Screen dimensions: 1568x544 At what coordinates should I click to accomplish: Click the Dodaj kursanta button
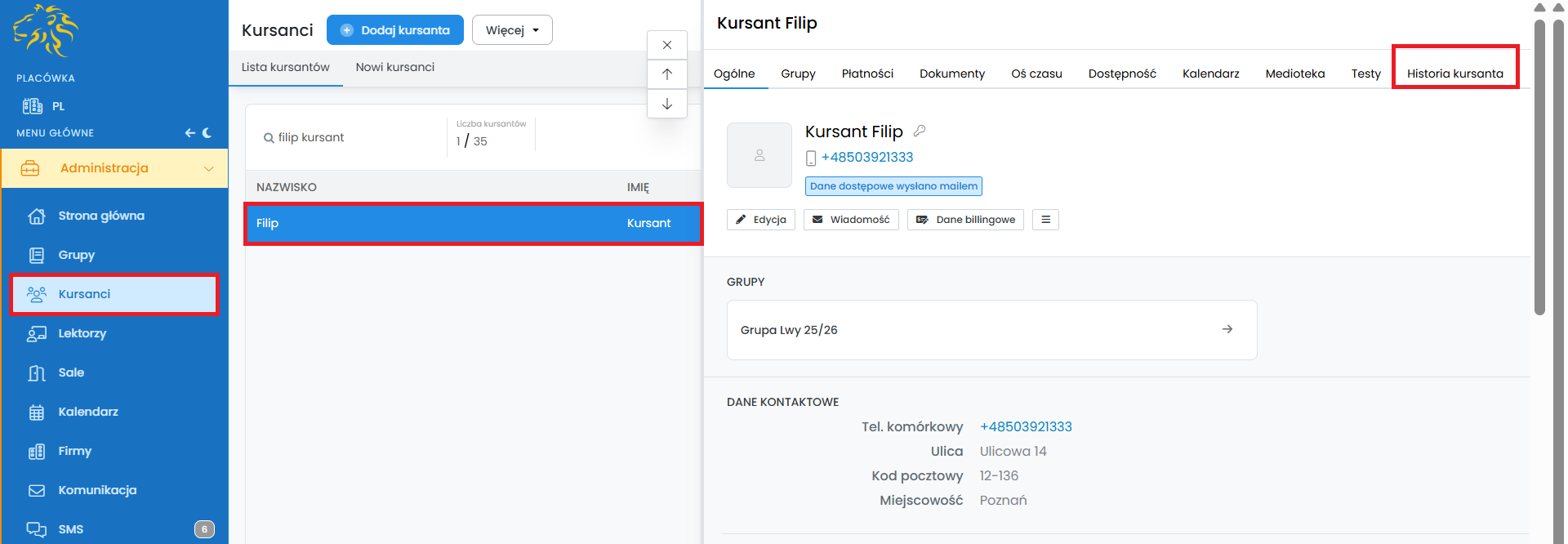(395, 30)
